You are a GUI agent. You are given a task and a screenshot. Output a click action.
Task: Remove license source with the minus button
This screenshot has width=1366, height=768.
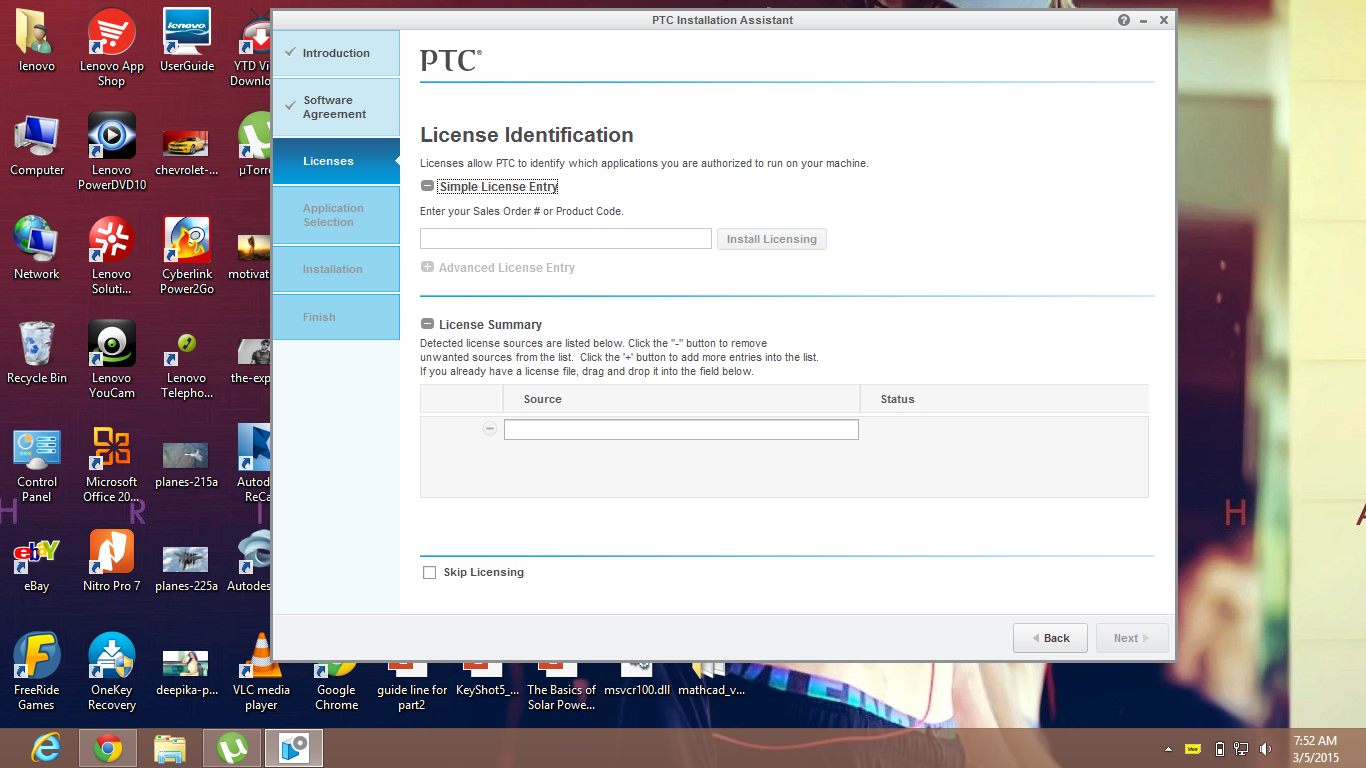[x=490, y=428]
